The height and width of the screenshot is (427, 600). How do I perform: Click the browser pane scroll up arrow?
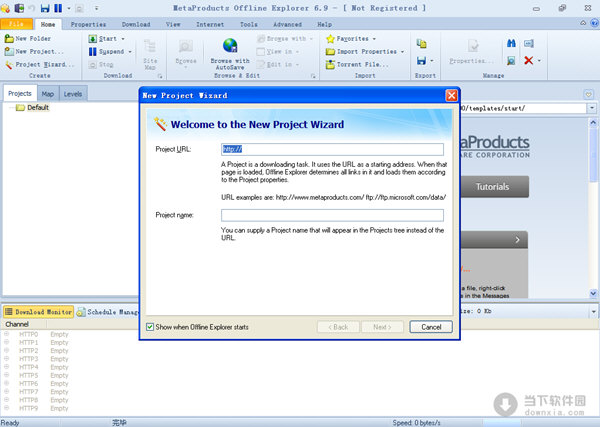pos(593,122)
